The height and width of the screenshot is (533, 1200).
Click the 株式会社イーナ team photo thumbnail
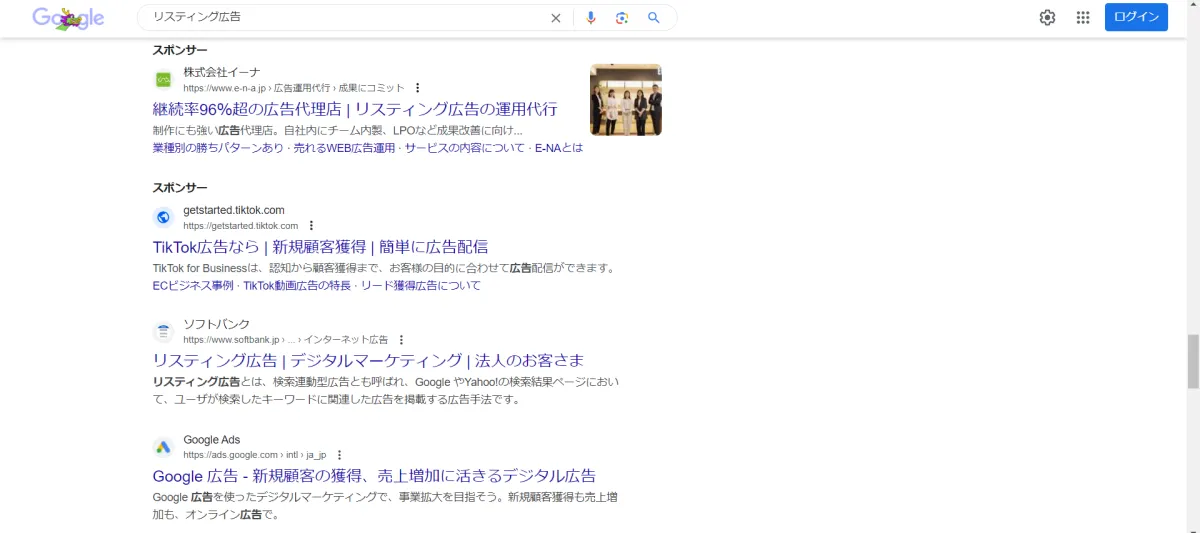[x=626, y=100]
